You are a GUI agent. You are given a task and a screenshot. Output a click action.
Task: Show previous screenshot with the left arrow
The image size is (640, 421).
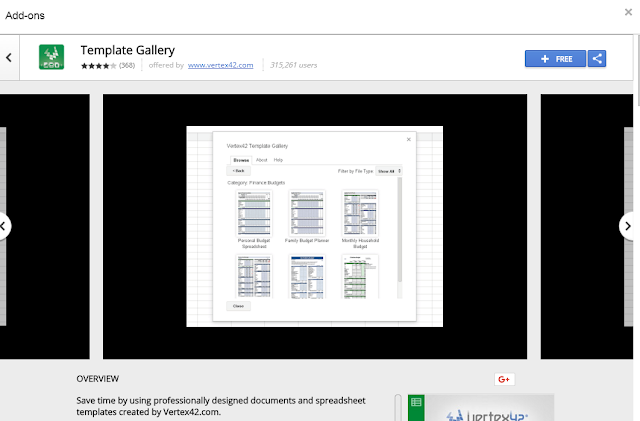click(3, 226)
